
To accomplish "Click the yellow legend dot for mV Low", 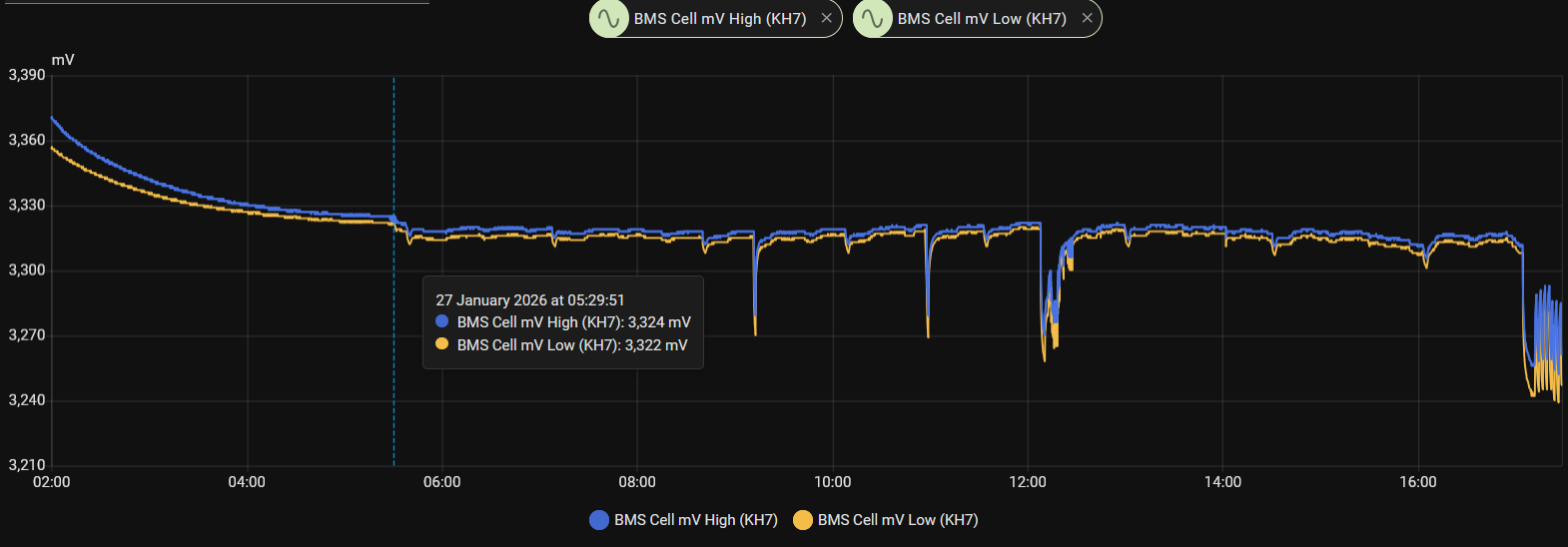I will coord(802,520).
